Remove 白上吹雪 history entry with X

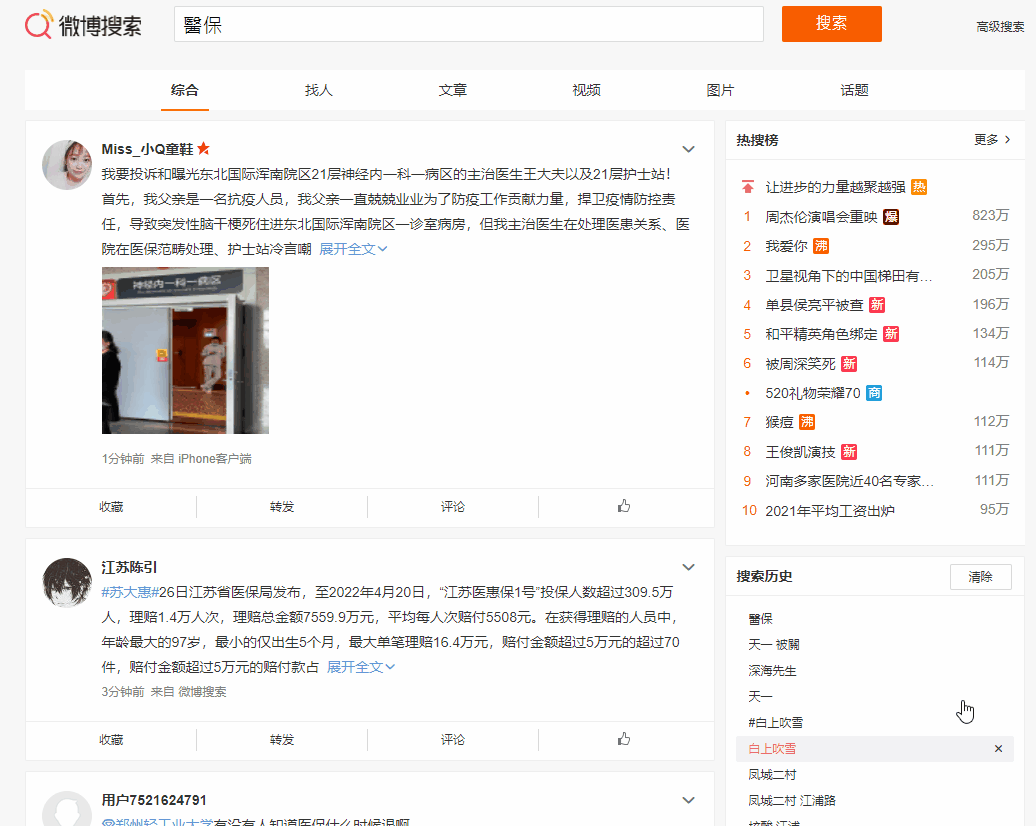tap(998, 749)
